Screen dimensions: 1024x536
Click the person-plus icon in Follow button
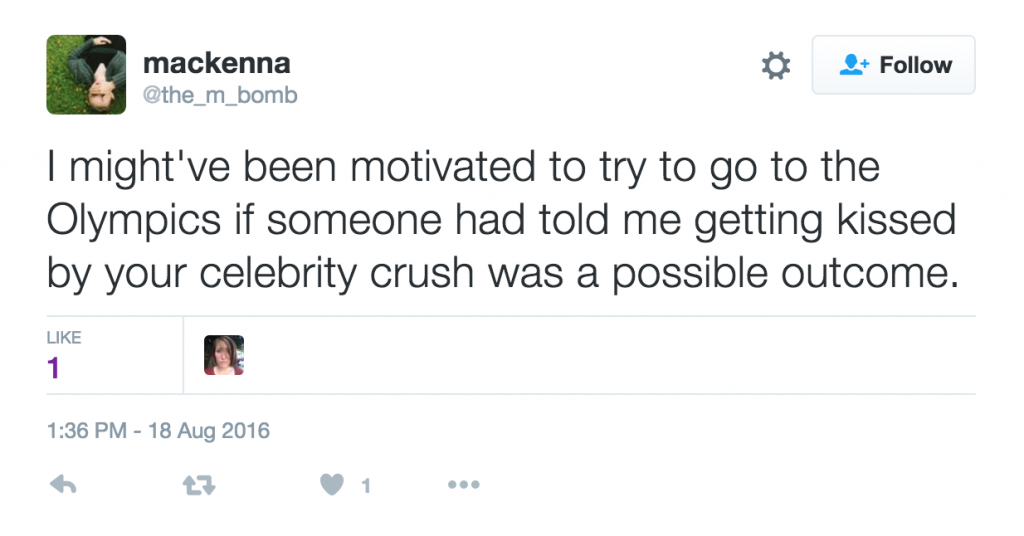pyautogui.click(x=852, y=66)
